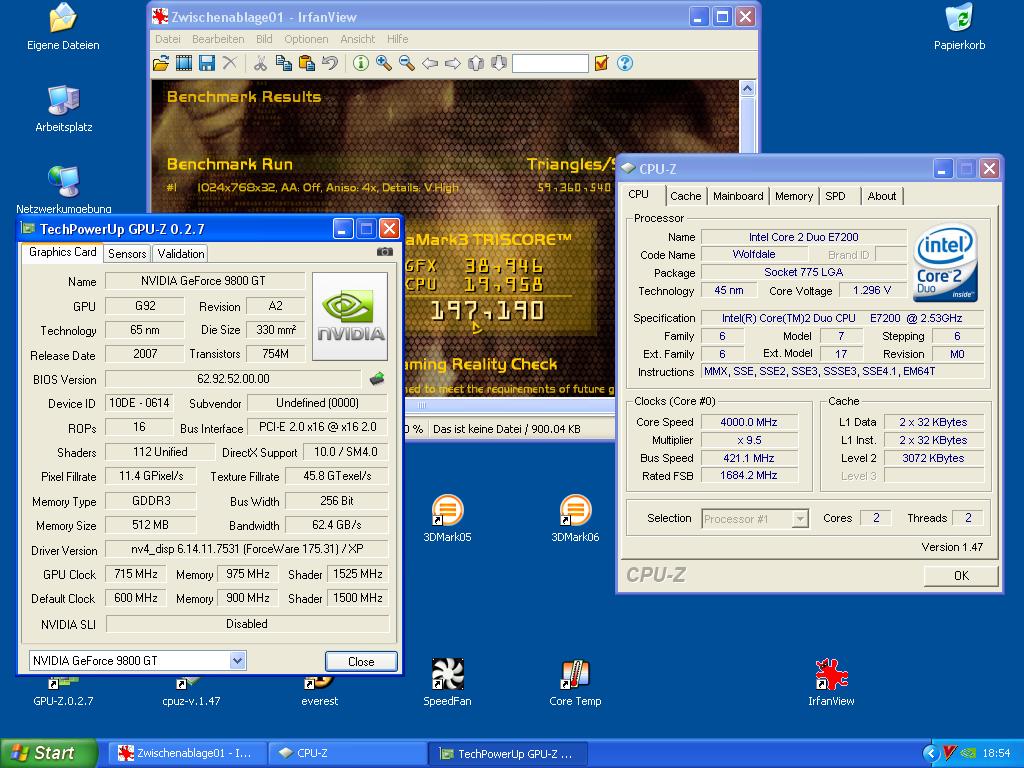Screen dimensions: 1024x768
Task: Click the Save floppy disk icon in IrfanView
Action: click(x=207, y=63)
